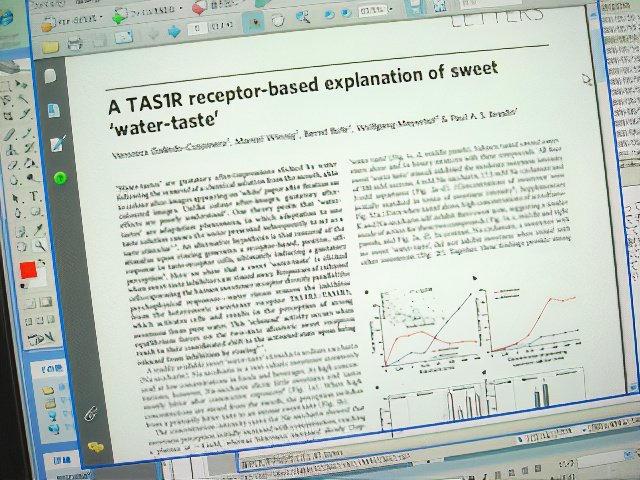Click the green circular icon in the sidebar
This screenshot has width=640, height=480.
pyautogui.click(x=59, y=177)
